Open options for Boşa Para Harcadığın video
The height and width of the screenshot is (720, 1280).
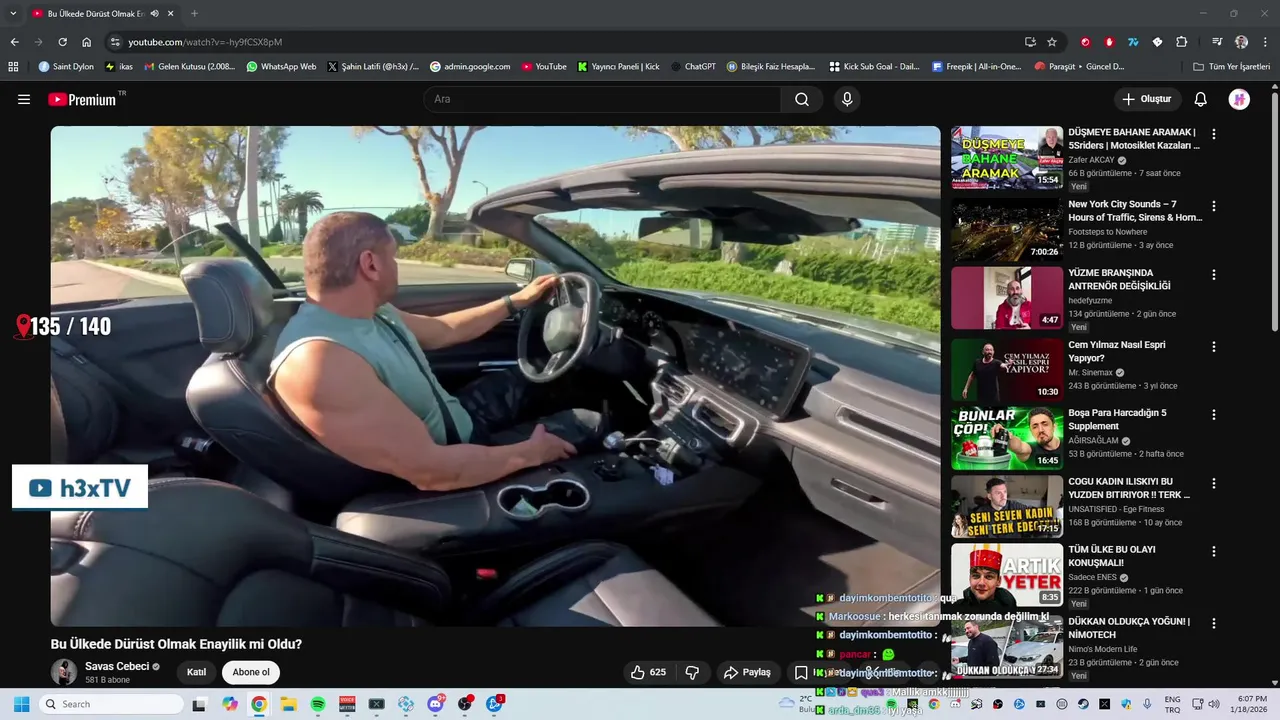pyautogui.click(x=1214, y=415)
